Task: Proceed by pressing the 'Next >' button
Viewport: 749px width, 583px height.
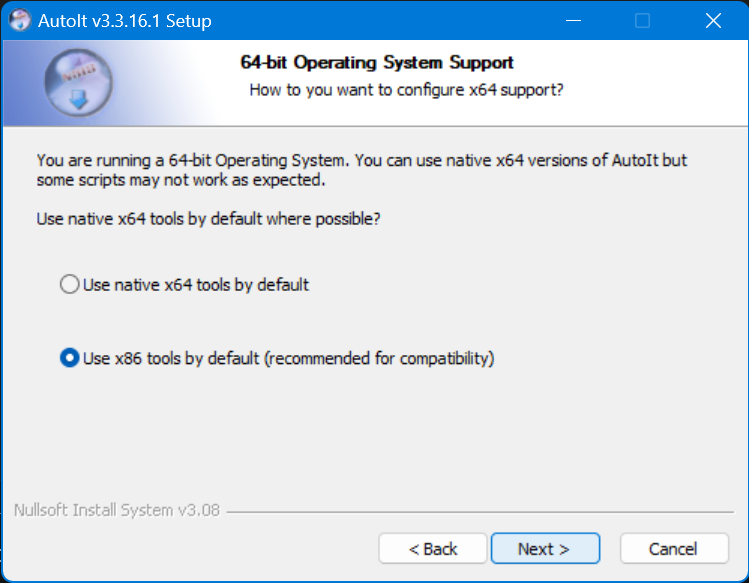Action: click(544, 548)
